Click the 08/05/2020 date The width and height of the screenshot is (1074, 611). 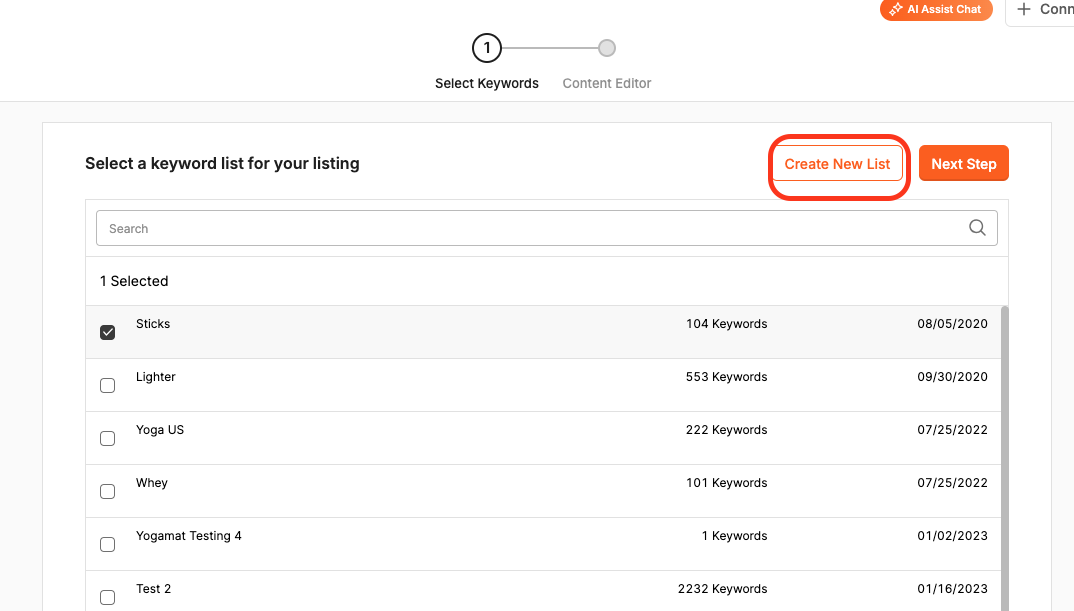tap(952, 324)
